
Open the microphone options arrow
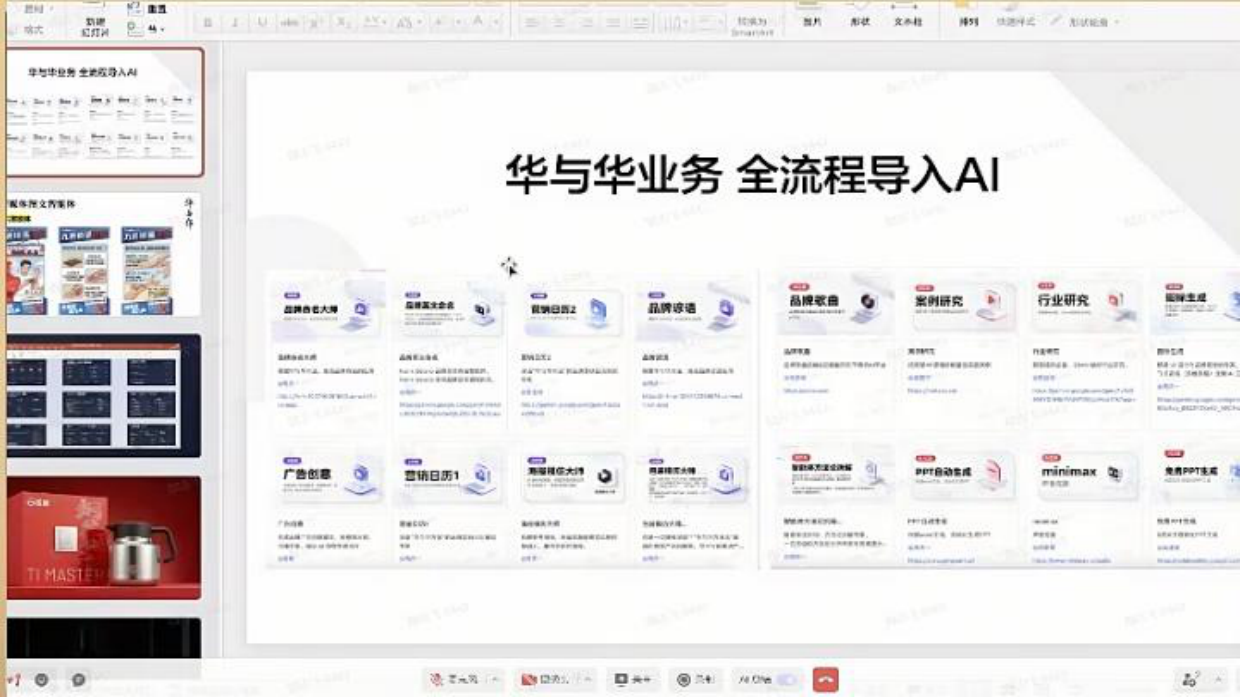click(x=494, y=679)
